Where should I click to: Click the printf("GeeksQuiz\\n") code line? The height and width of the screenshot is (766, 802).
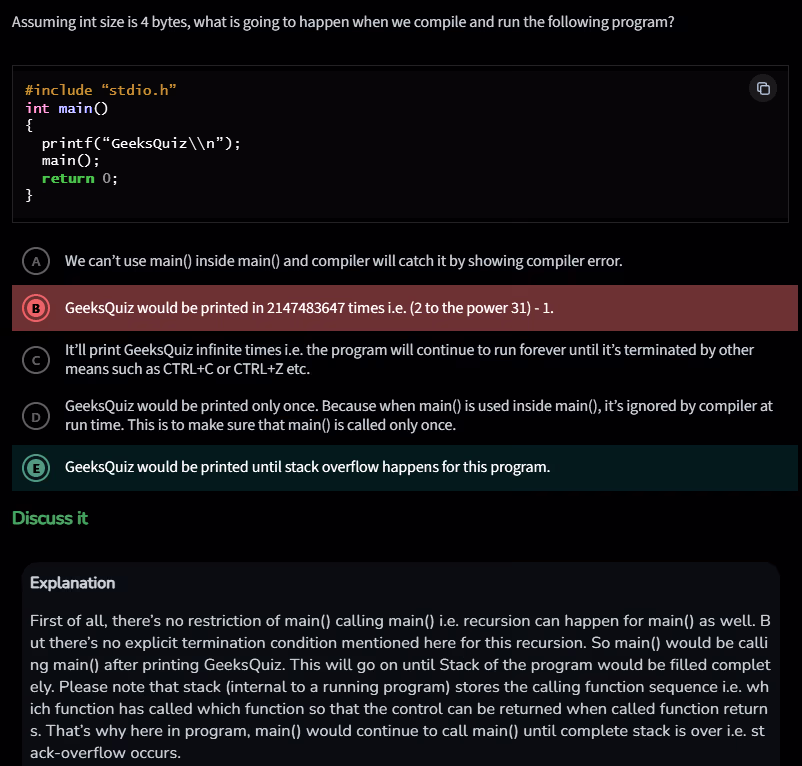click(141, 143)
